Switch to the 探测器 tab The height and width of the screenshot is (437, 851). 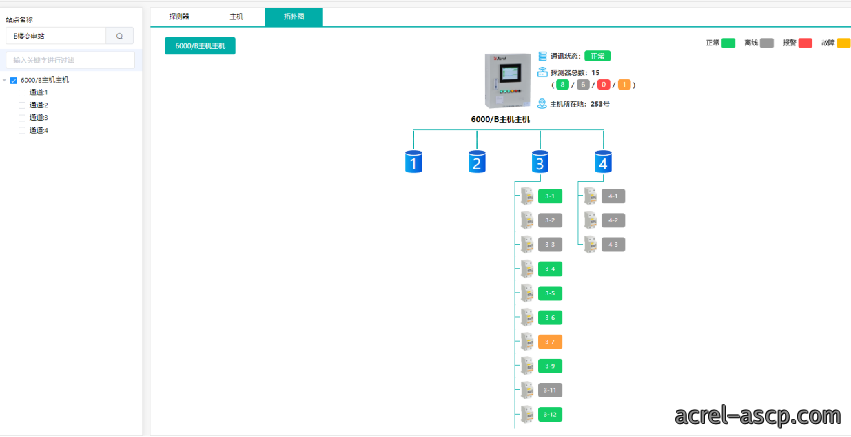[179, 17]
